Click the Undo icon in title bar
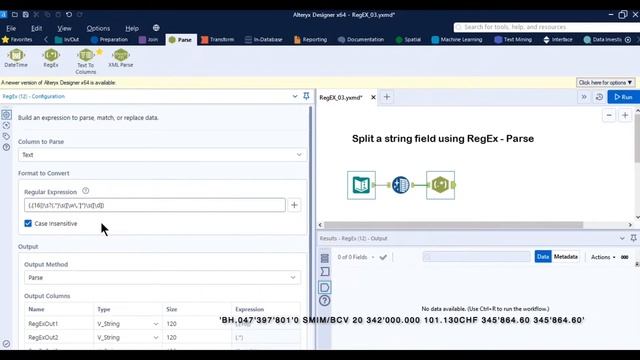Screen dimensions: 640x360 tap(69, 14)
